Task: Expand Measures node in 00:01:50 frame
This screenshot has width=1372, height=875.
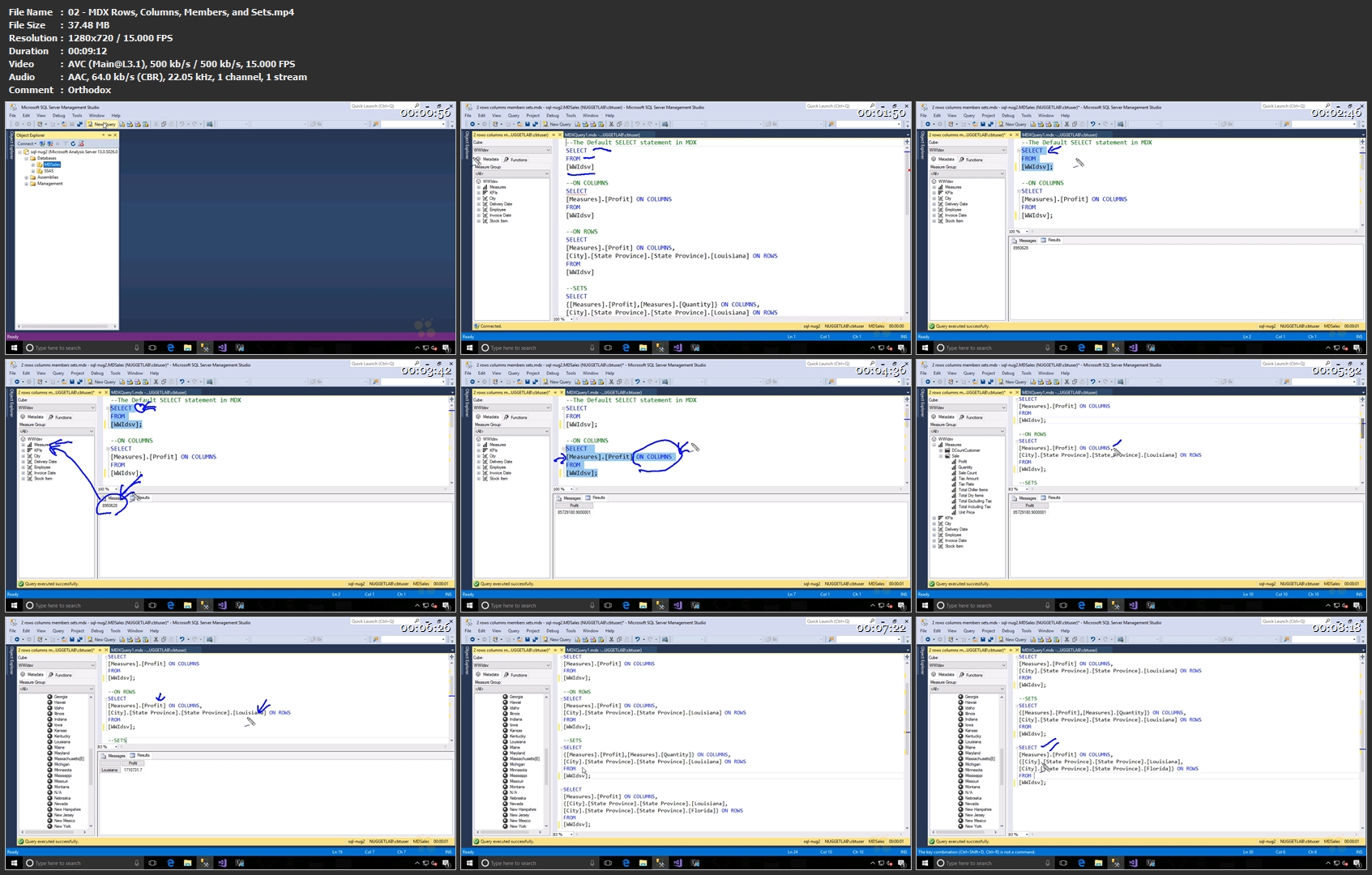Action: pos(478,187)
